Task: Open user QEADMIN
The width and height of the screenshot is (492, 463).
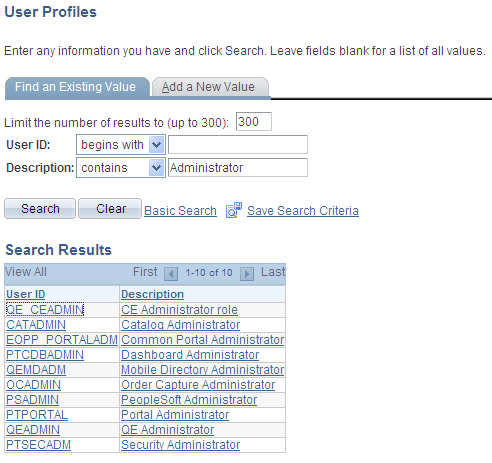Action: click(x=33, y=430)
